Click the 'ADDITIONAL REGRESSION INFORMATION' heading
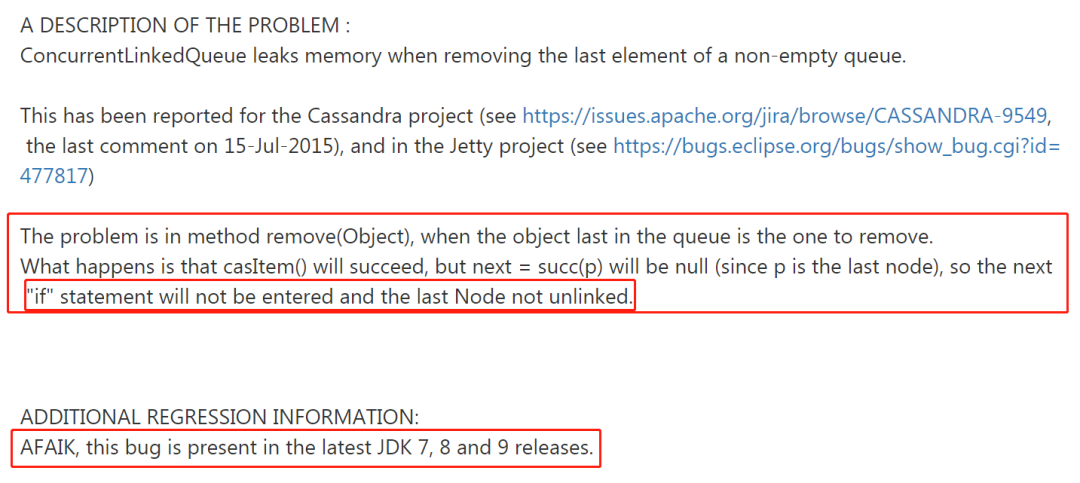The width and height of the screenshot is (1080, 483). (x=219, y=418)
